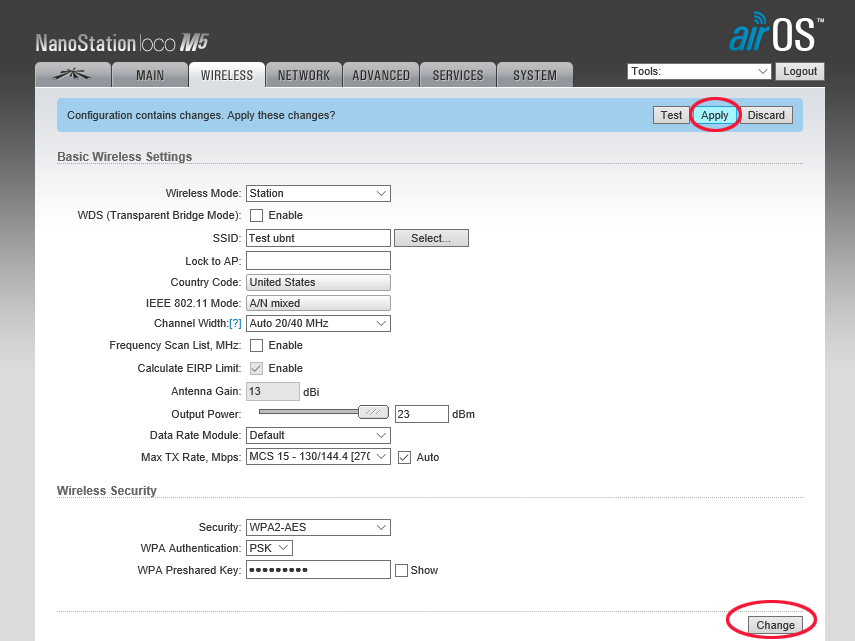Viewport: 855px width, 641px height.
Task: Click the Lock to AP input field
Action: coord(318,260)
